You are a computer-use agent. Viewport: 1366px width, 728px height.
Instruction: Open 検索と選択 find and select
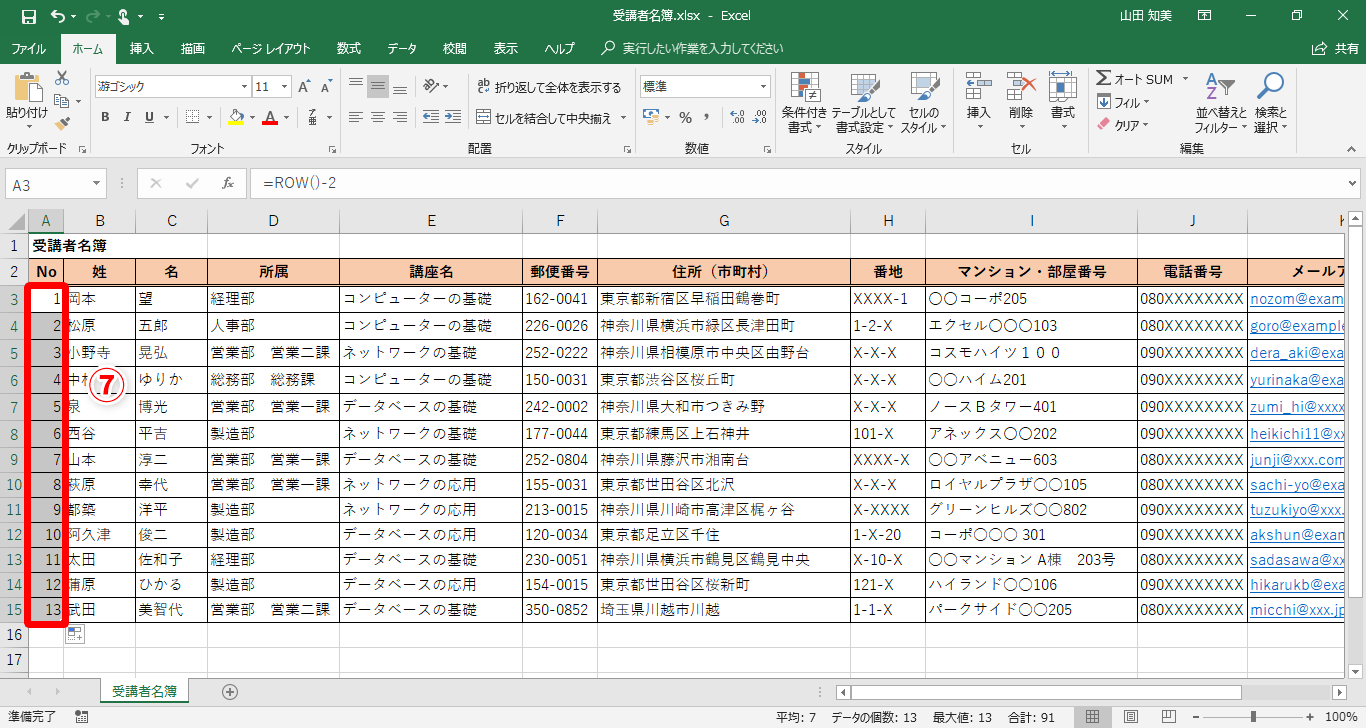[1271, 102]
